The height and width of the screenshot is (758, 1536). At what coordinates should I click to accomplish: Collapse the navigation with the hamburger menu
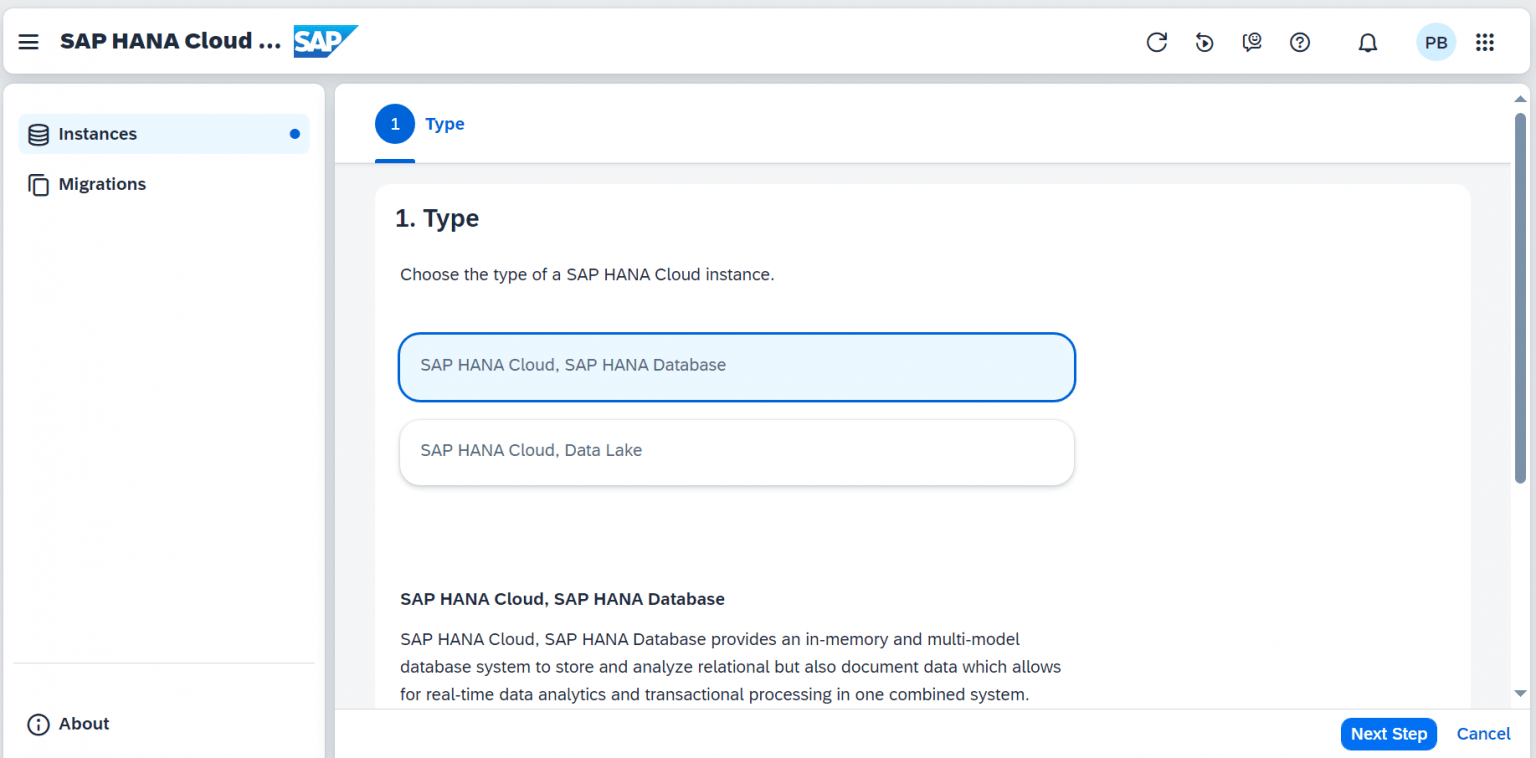pyautogui.click(x=28, y=41)
